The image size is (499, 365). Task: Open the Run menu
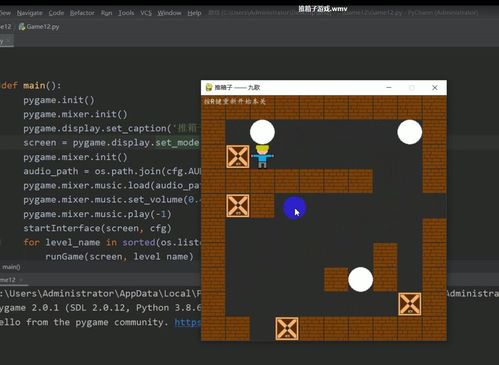[x=106, y=13]
